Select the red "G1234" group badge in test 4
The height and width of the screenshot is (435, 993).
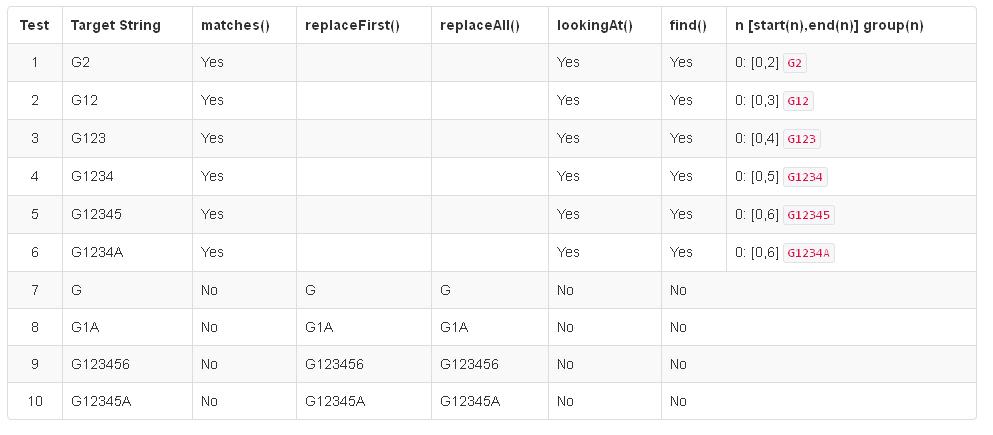click(x=805, y=177)
